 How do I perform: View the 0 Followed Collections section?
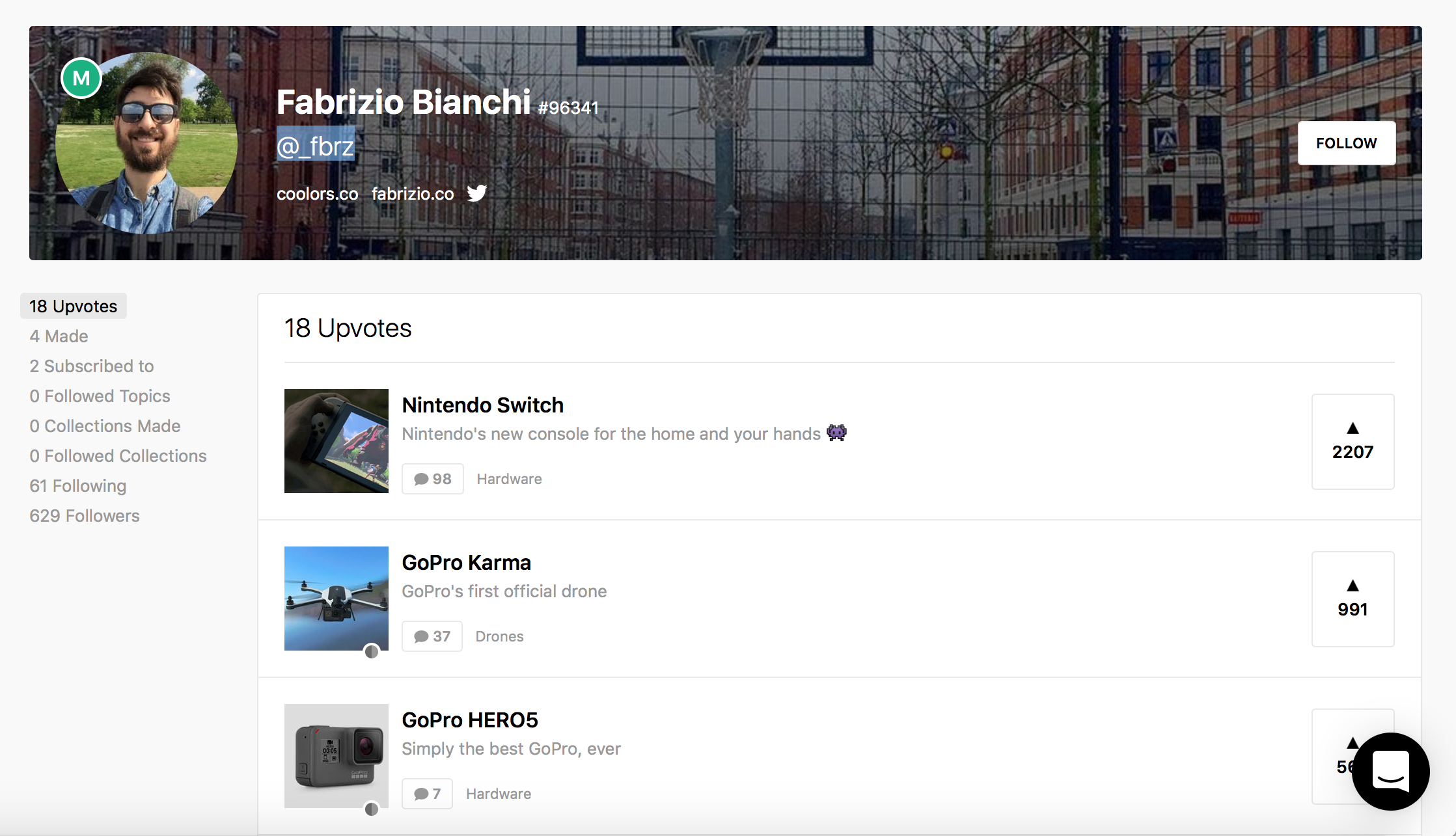(118, 455)
